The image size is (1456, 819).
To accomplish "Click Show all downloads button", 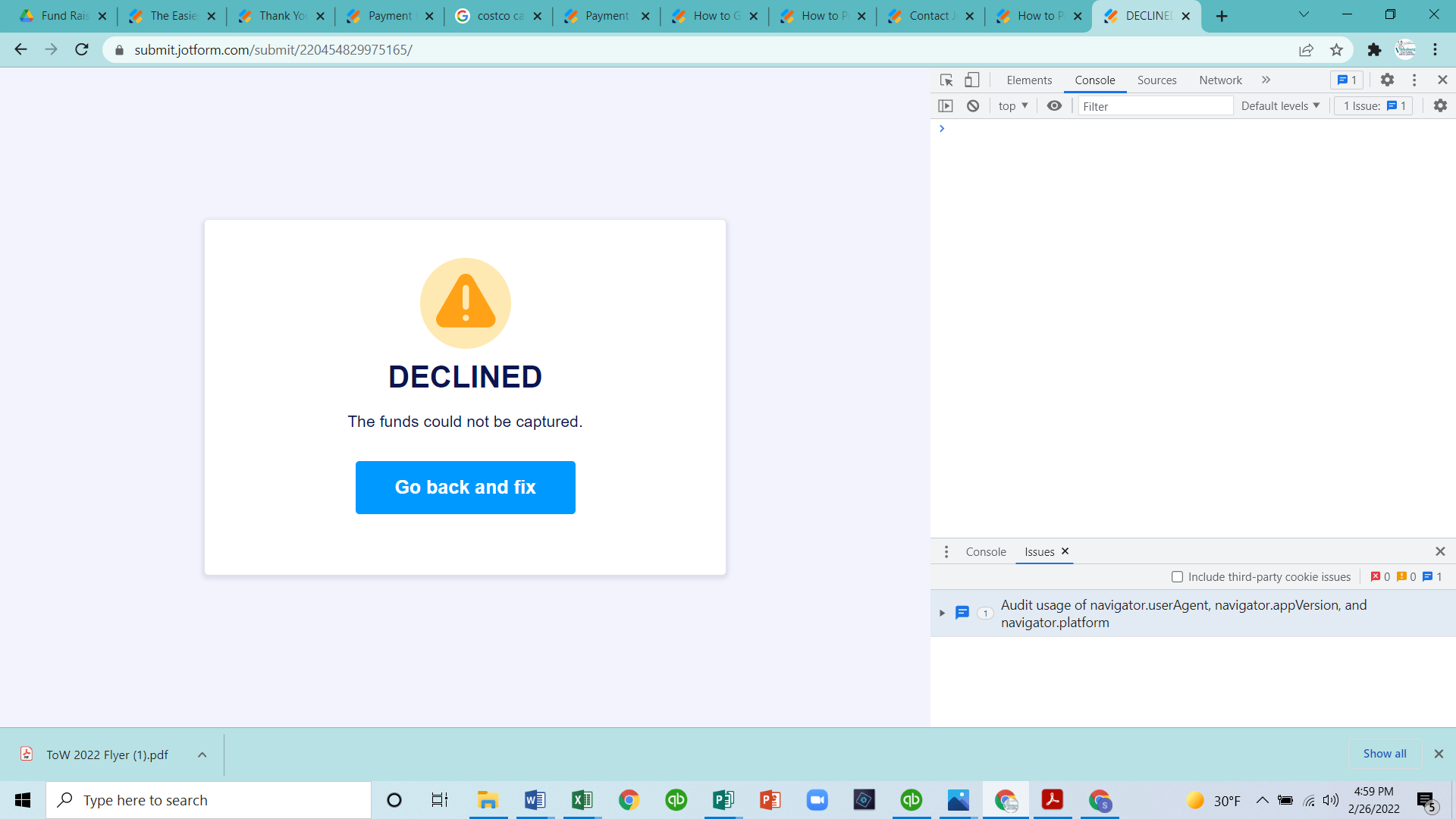I will [x=1384, y=754].
